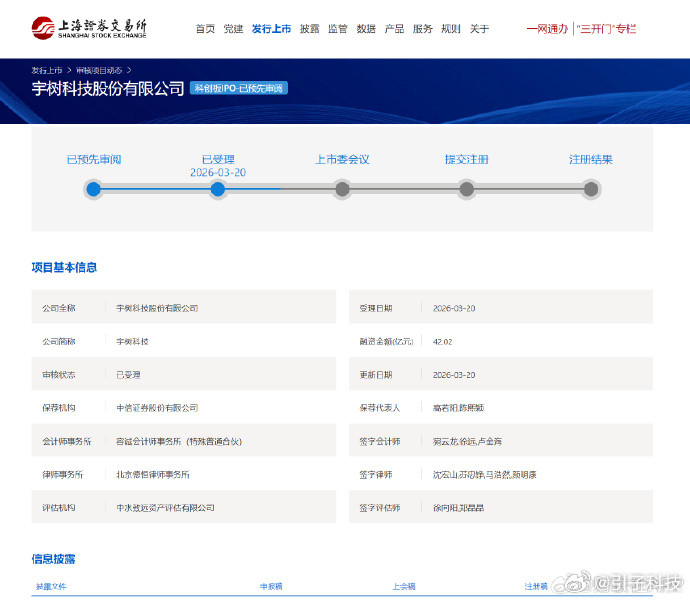This screenshot has width=690, height=601.
Task: Click the 融资金额(亿元) field label
Action: (386, 341)
